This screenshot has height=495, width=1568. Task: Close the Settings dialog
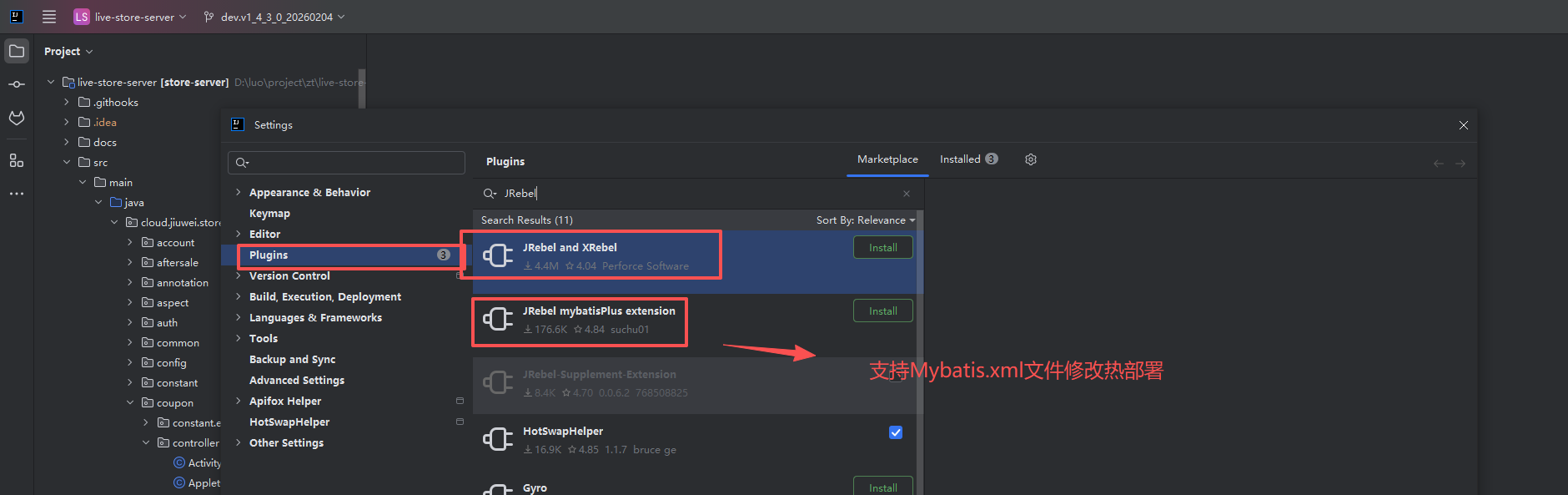pos(1464,125)
